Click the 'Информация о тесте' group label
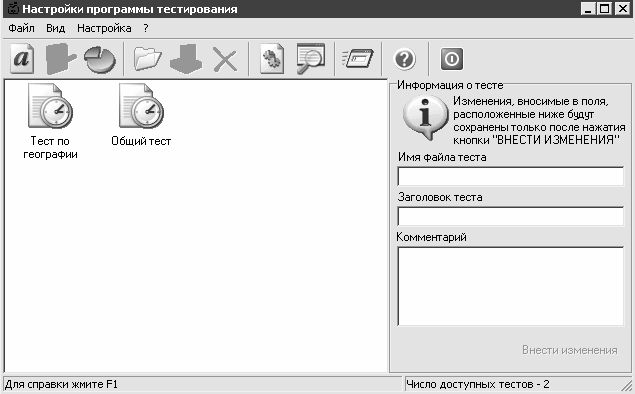The image size is (635, 394). tap(450, 85)
